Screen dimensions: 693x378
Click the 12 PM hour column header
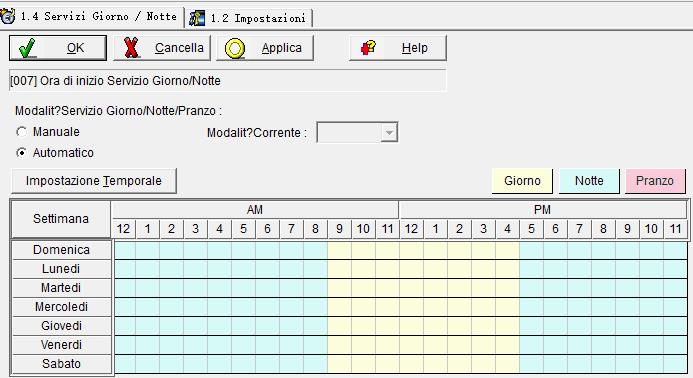click(411, 229)
